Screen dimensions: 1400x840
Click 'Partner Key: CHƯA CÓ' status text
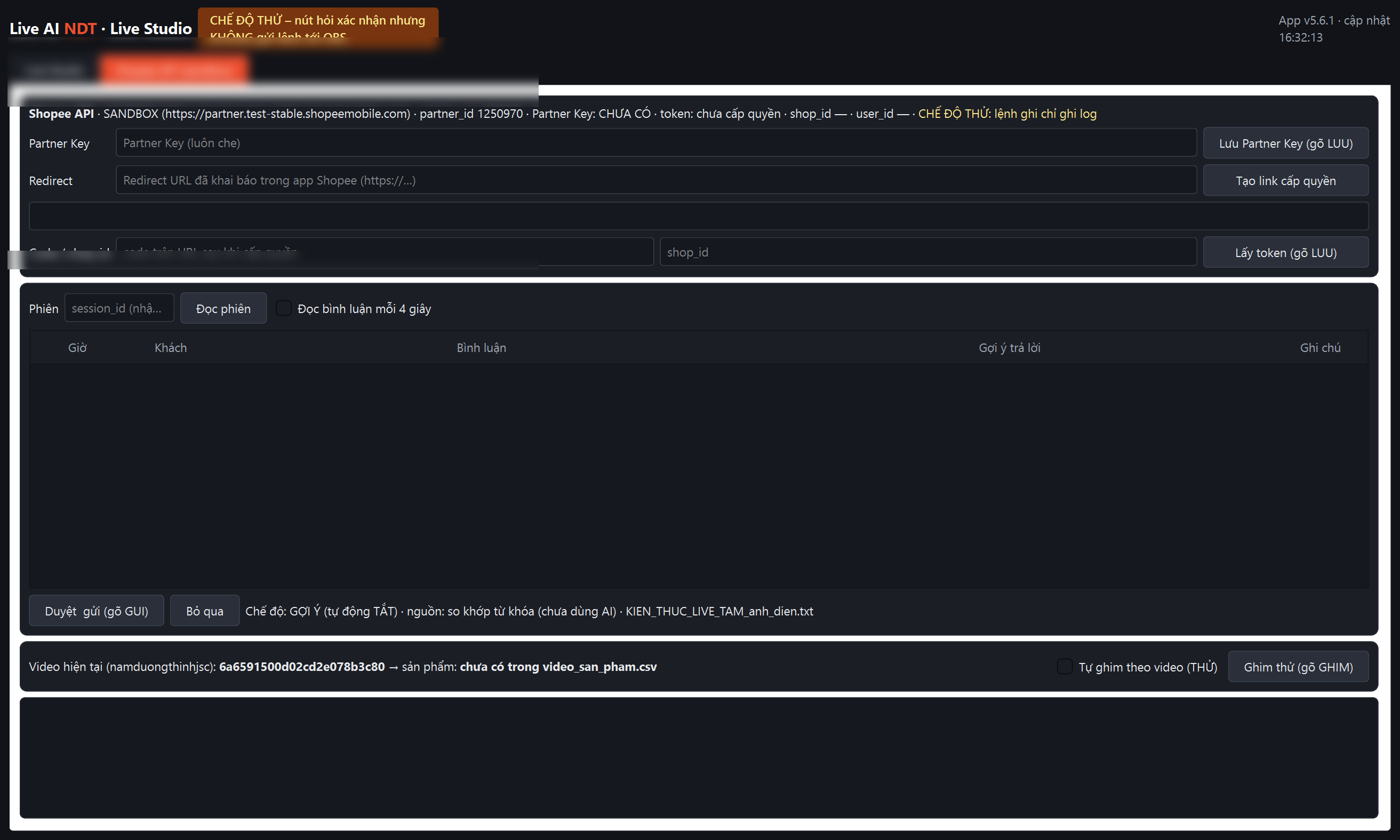[x=591, y=113]
